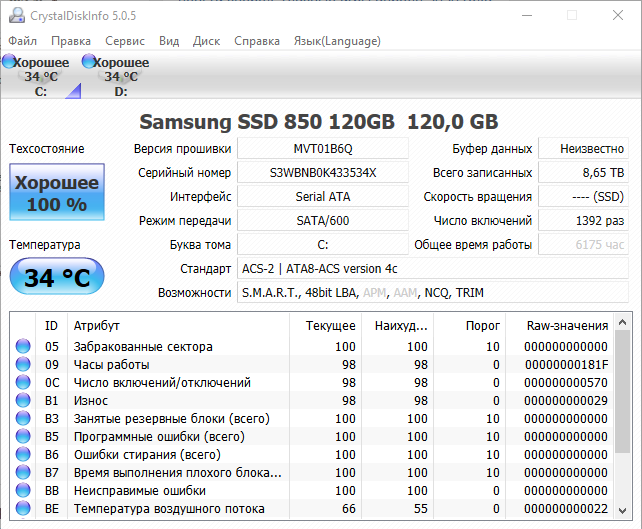
Task: Click the Порог column header
Action: (x=470, y=326)
